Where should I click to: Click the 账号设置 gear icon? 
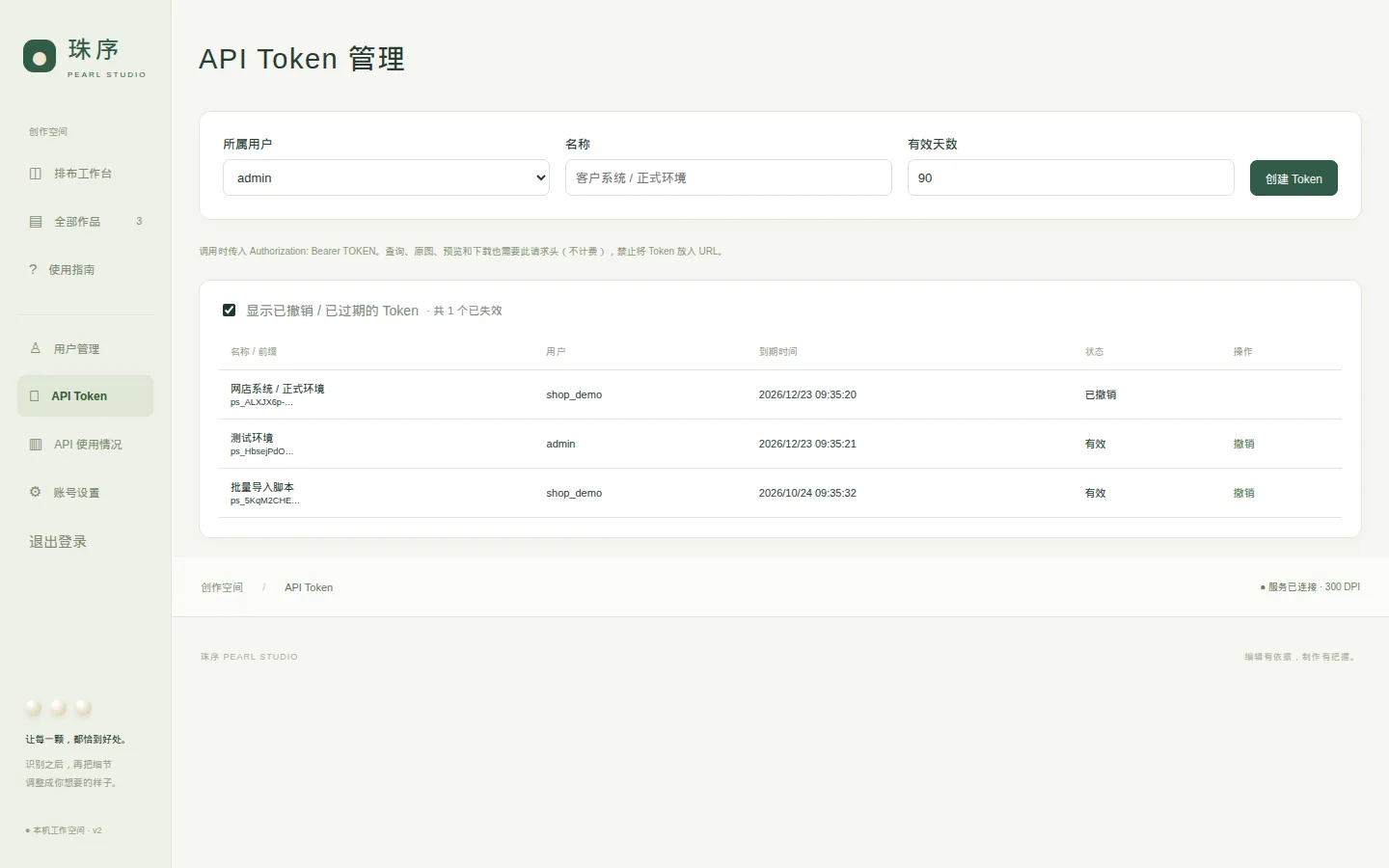pos(35,492)
